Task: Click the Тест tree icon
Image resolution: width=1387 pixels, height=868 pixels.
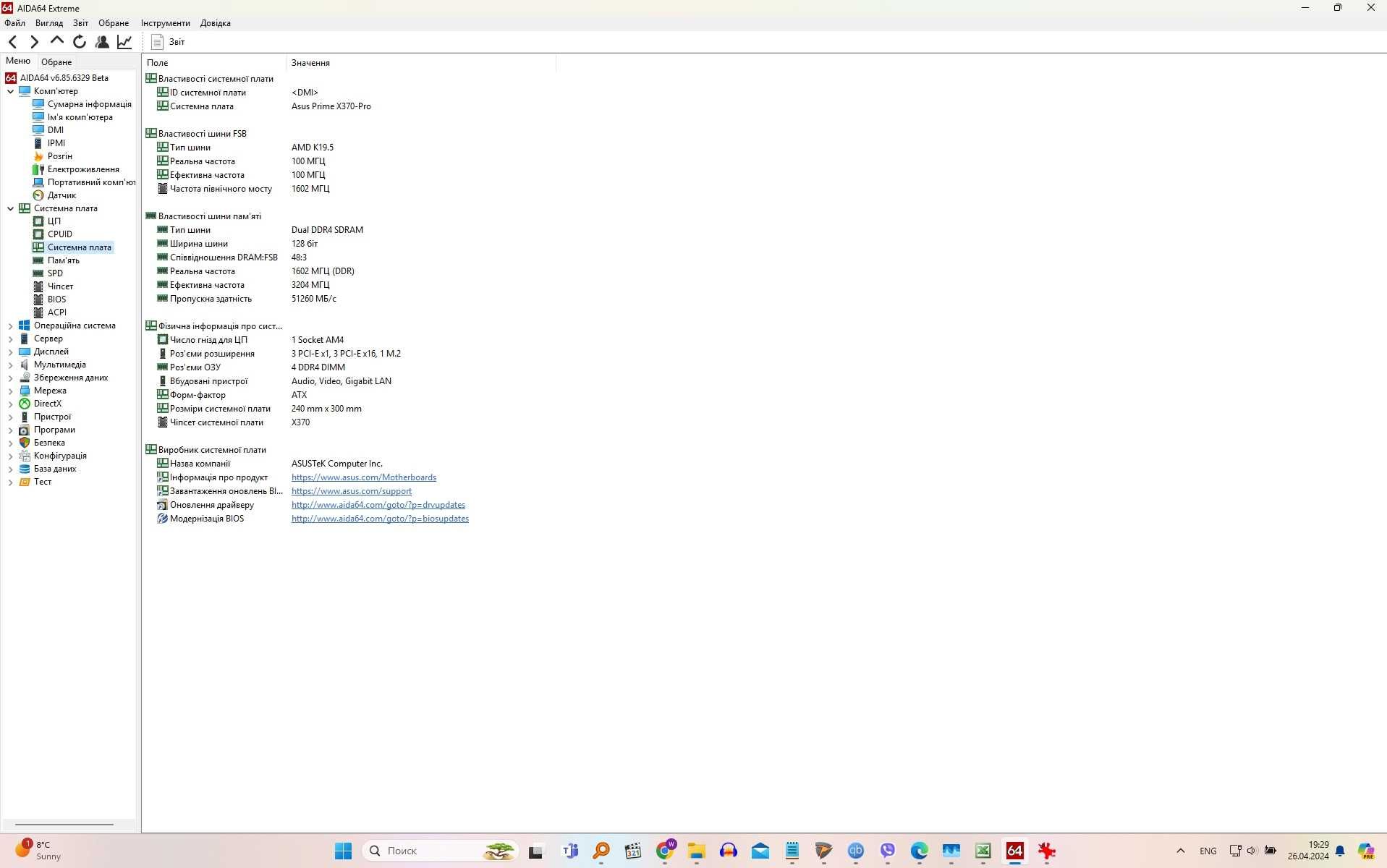Action: pos(25,482)
